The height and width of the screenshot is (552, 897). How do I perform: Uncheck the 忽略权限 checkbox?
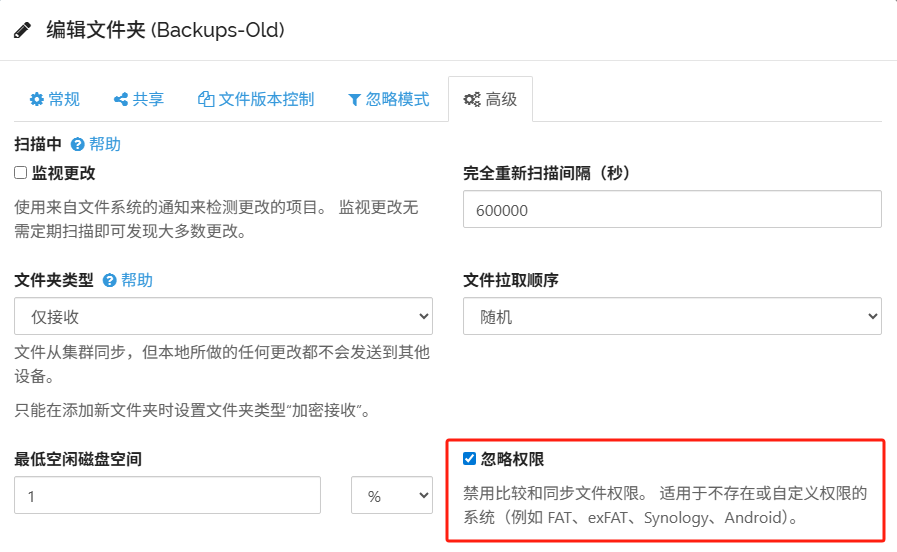pos(470,459)
